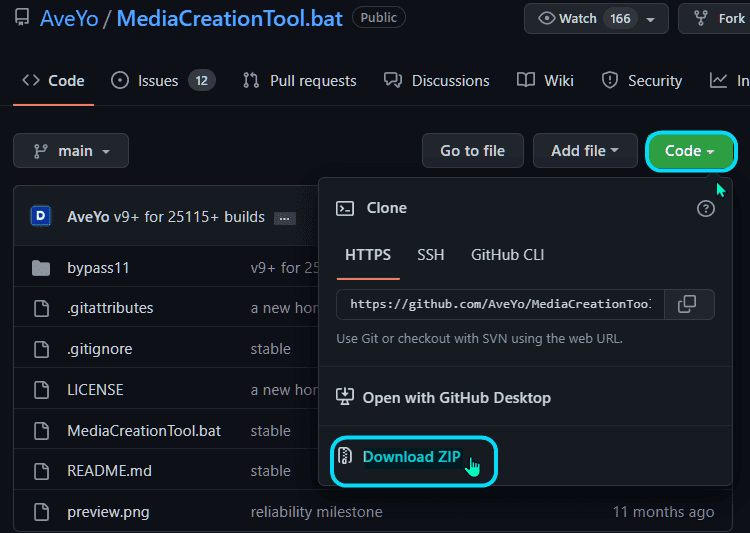
Task: Switch to the Code tab
Action: 54,80
